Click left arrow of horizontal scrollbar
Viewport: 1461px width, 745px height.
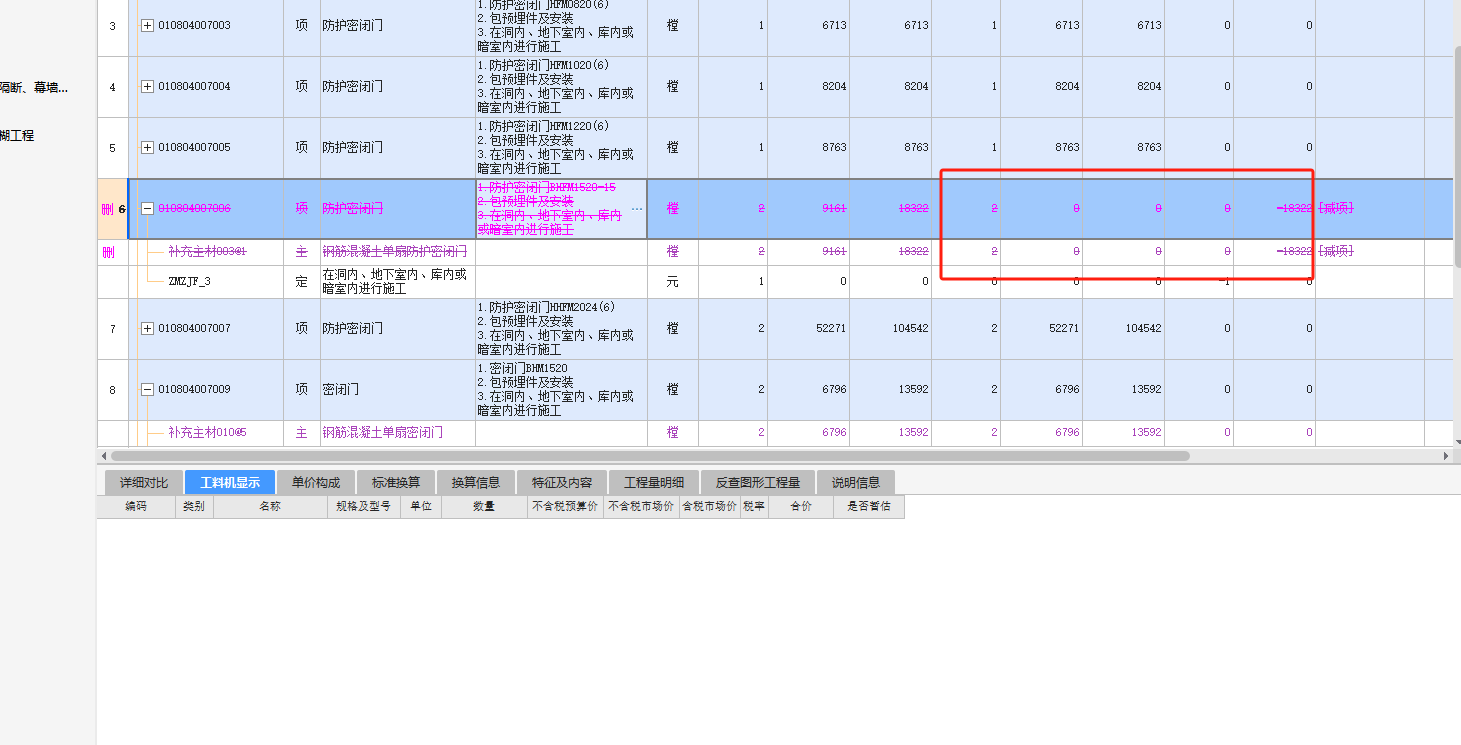click(x=103, y=456)
